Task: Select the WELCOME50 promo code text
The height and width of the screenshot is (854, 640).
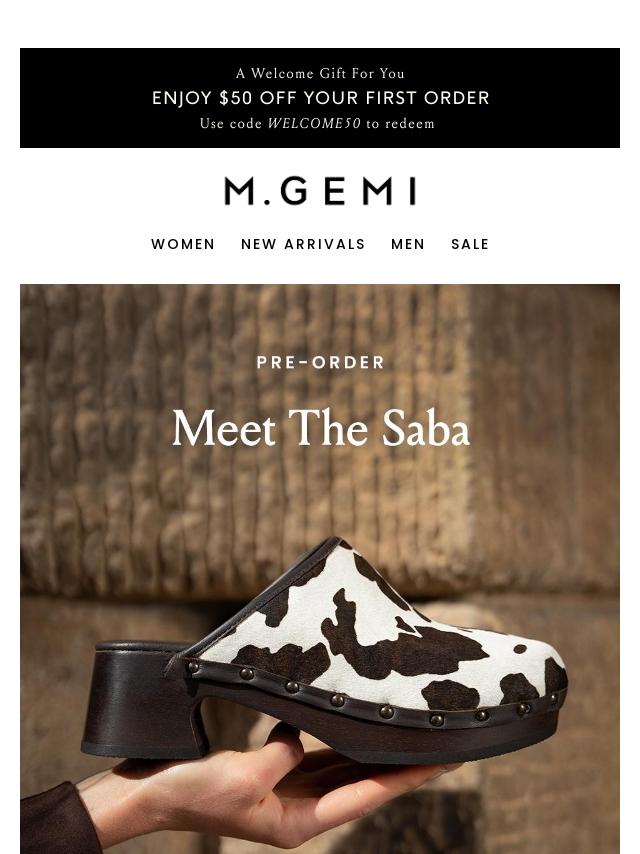Action: pyautogui.click(x=314, y=123)
